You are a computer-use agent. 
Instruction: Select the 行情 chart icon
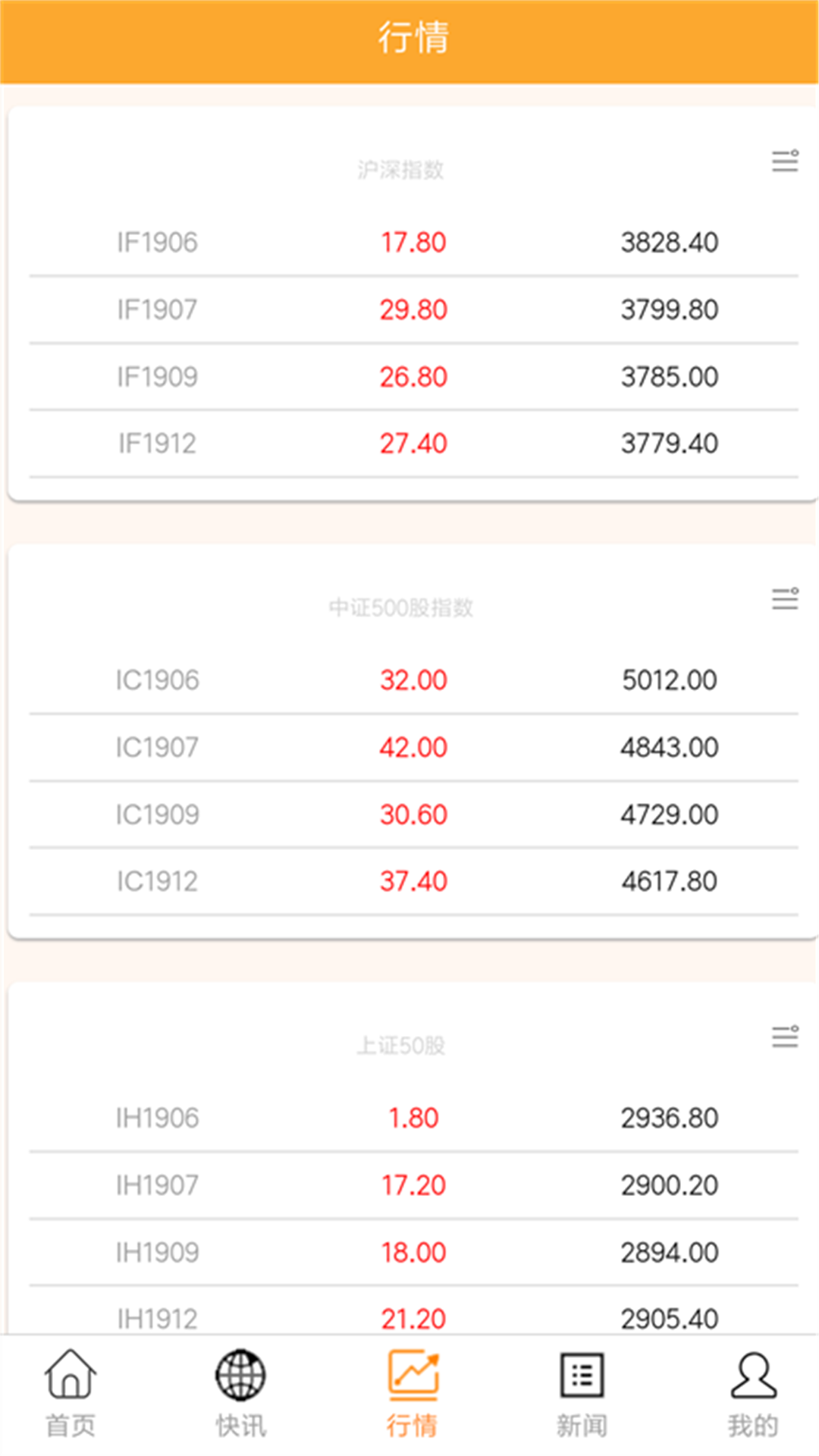[413, 1376]
